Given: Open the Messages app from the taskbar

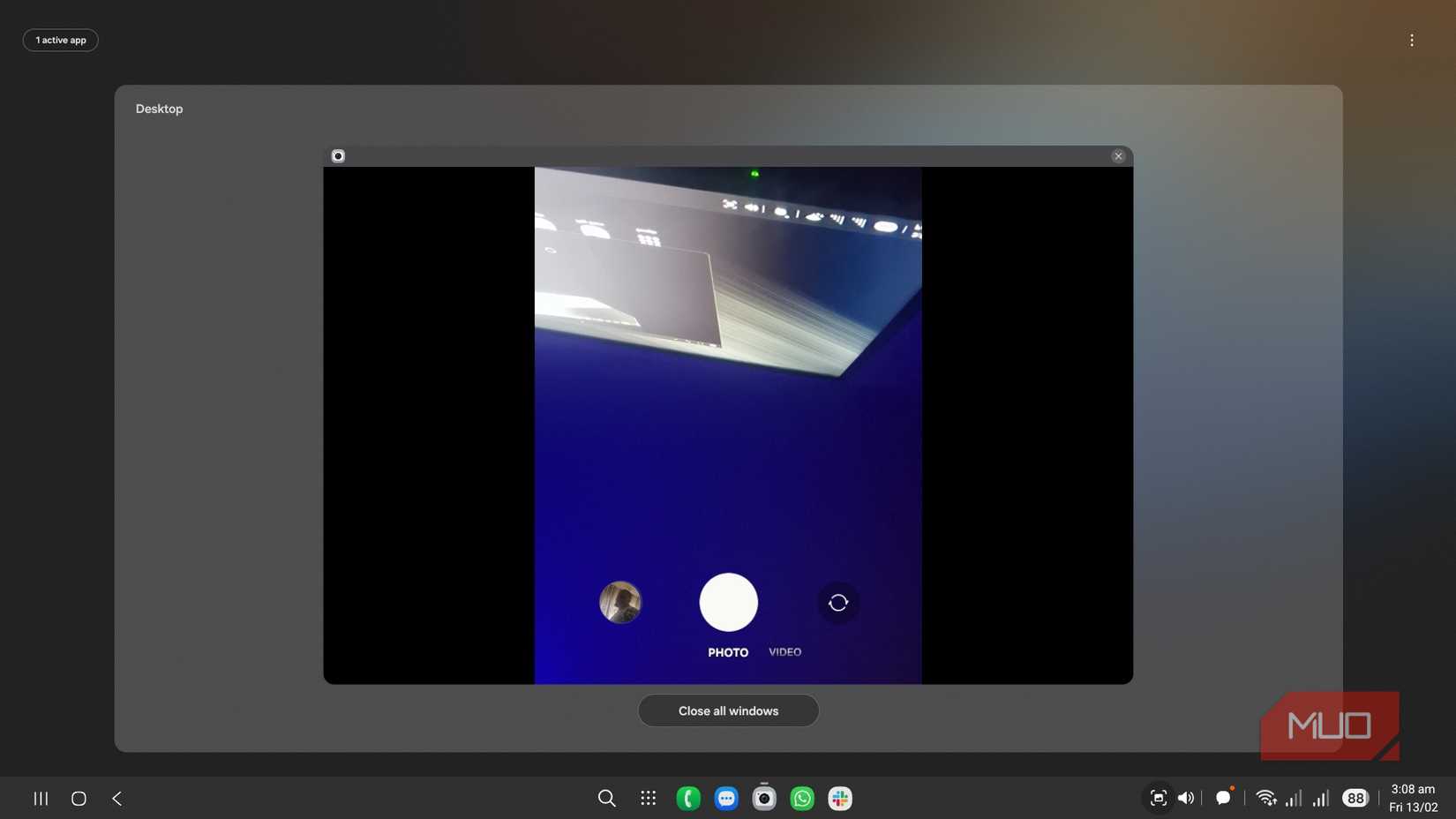Looking at the screenshot, I should tap(724, 796).
